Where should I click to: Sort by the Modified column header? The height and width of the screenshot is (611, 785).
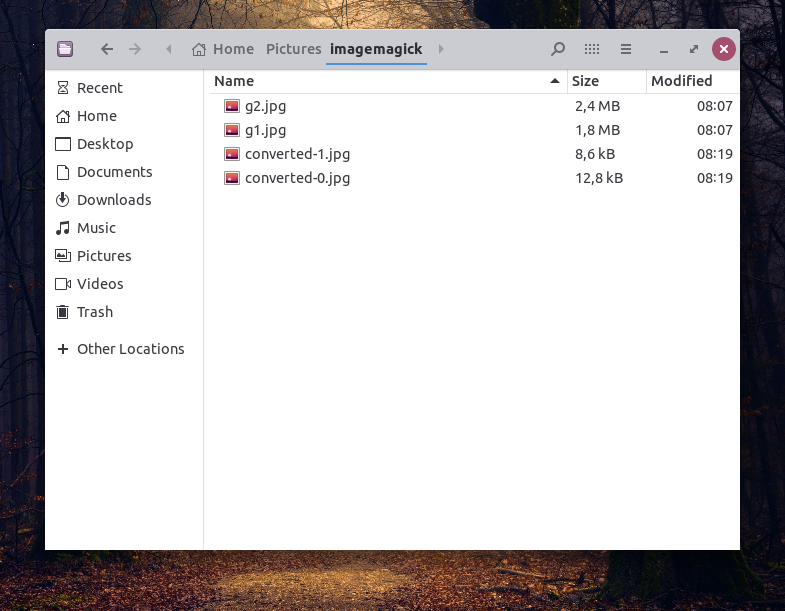pos(693,81)
